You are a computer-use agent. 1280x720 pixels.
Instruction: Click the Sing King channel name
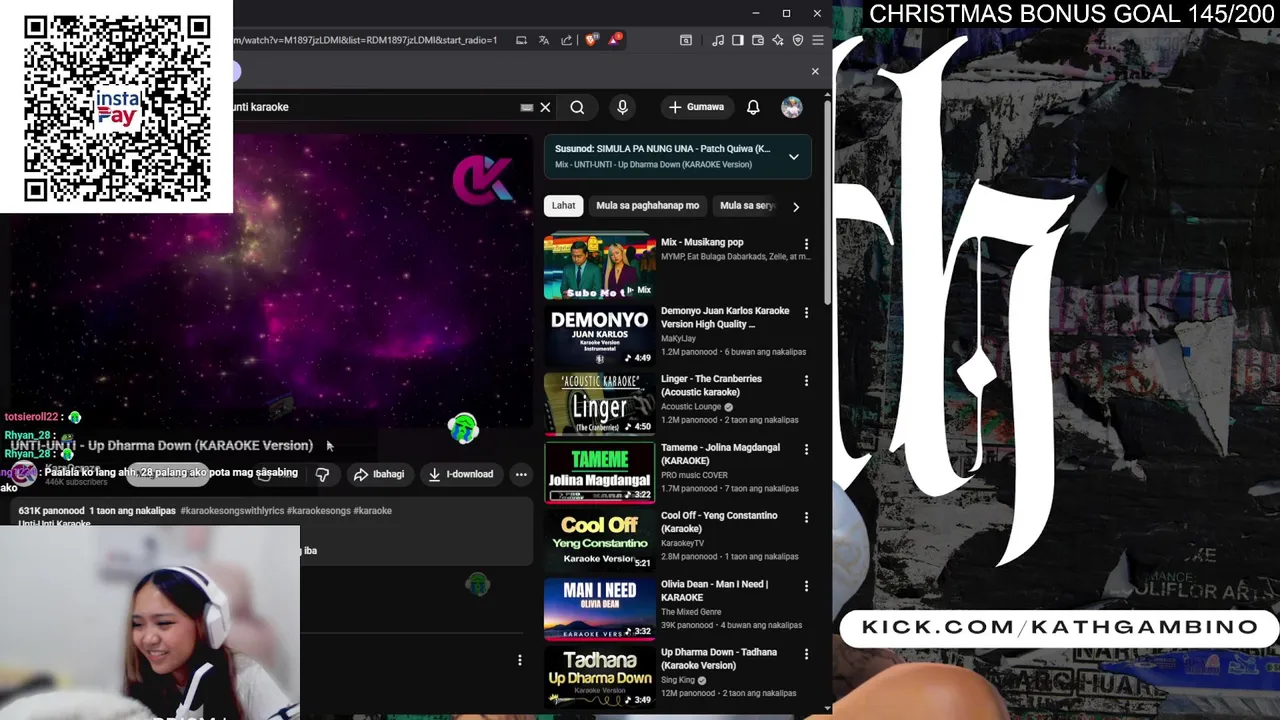677,680
